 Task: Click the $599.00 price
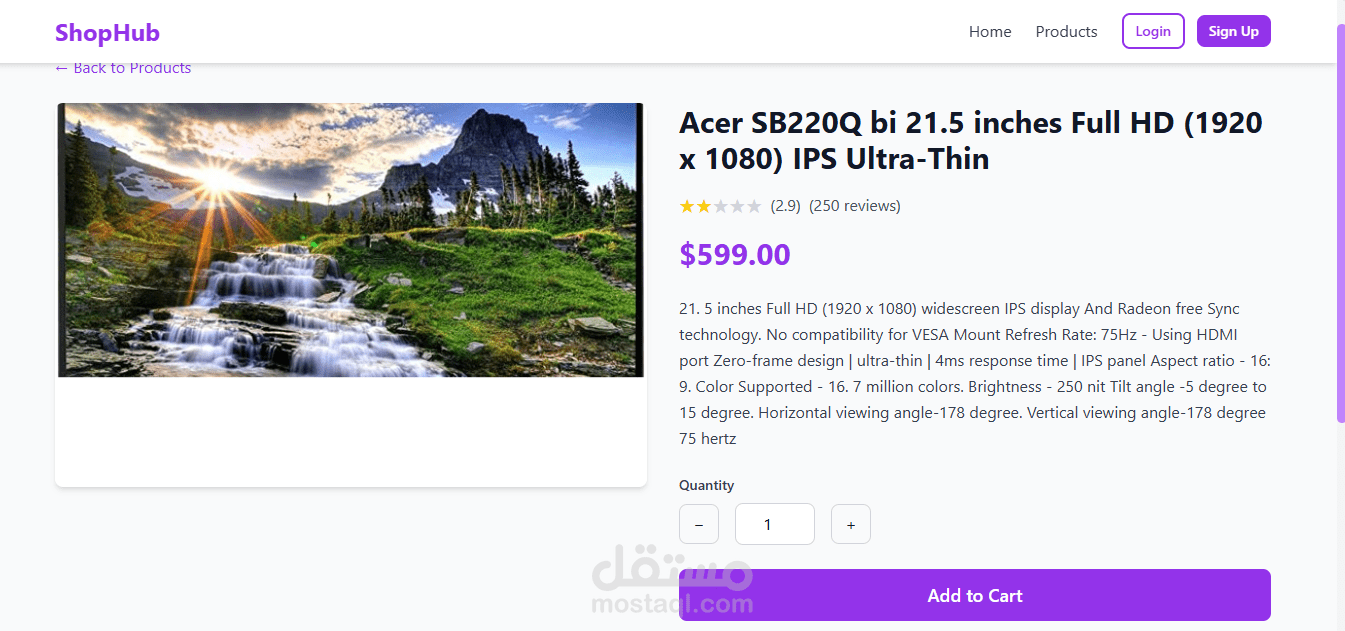(735, 255)
